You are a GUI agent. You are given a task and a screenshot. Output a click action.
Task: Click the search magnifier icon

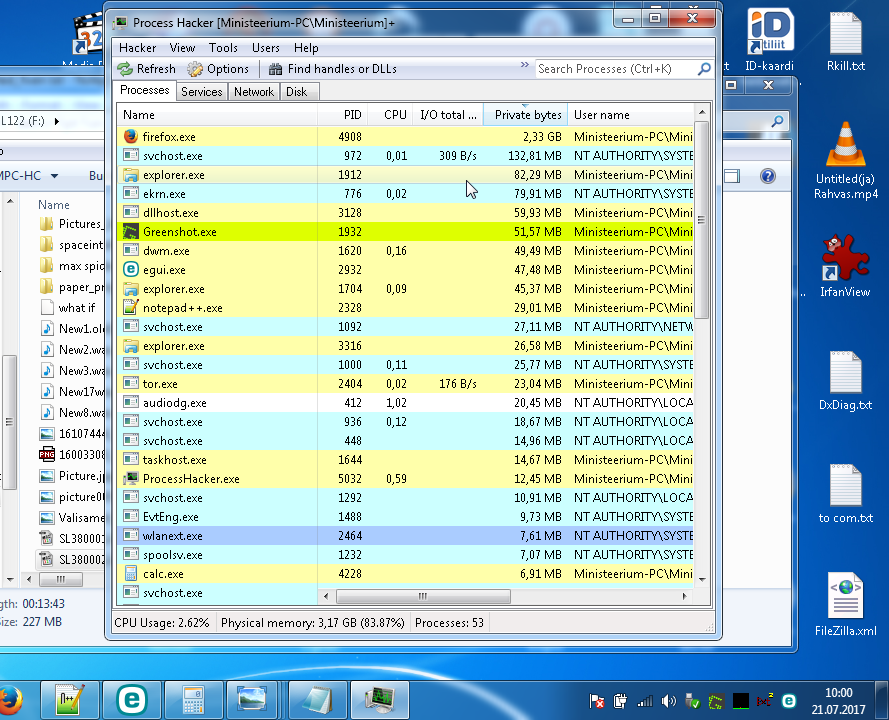704,69
